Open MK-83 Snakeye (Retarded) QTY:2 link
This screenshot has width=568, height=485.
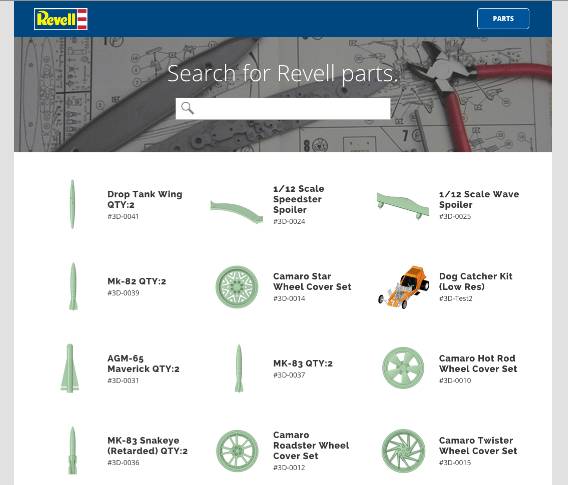point(147,446)
